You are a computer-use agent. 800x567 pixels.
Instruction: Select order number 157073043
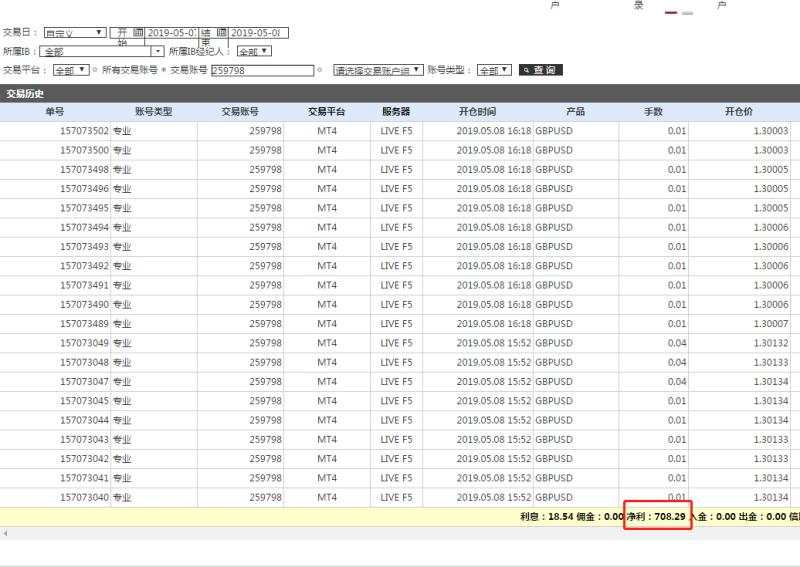tap(84, 439)
